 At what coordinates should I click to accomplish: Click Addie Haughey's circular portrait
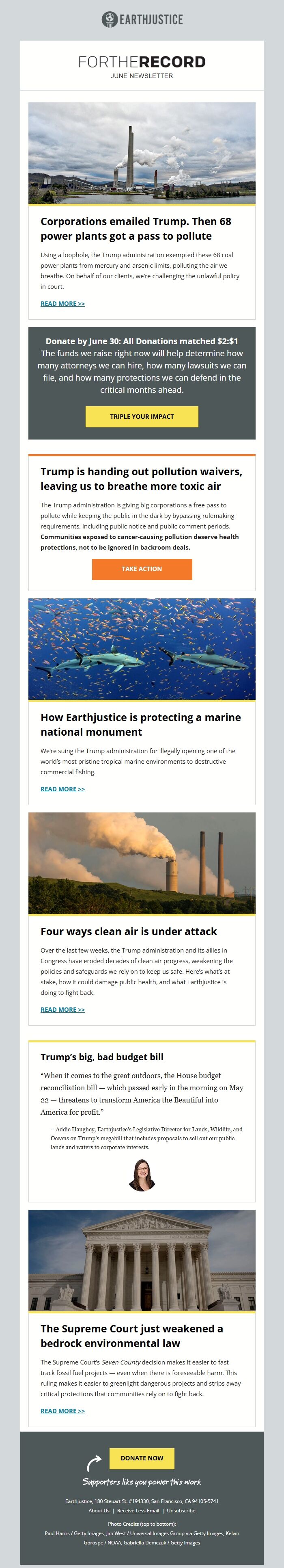point(142,1175)
